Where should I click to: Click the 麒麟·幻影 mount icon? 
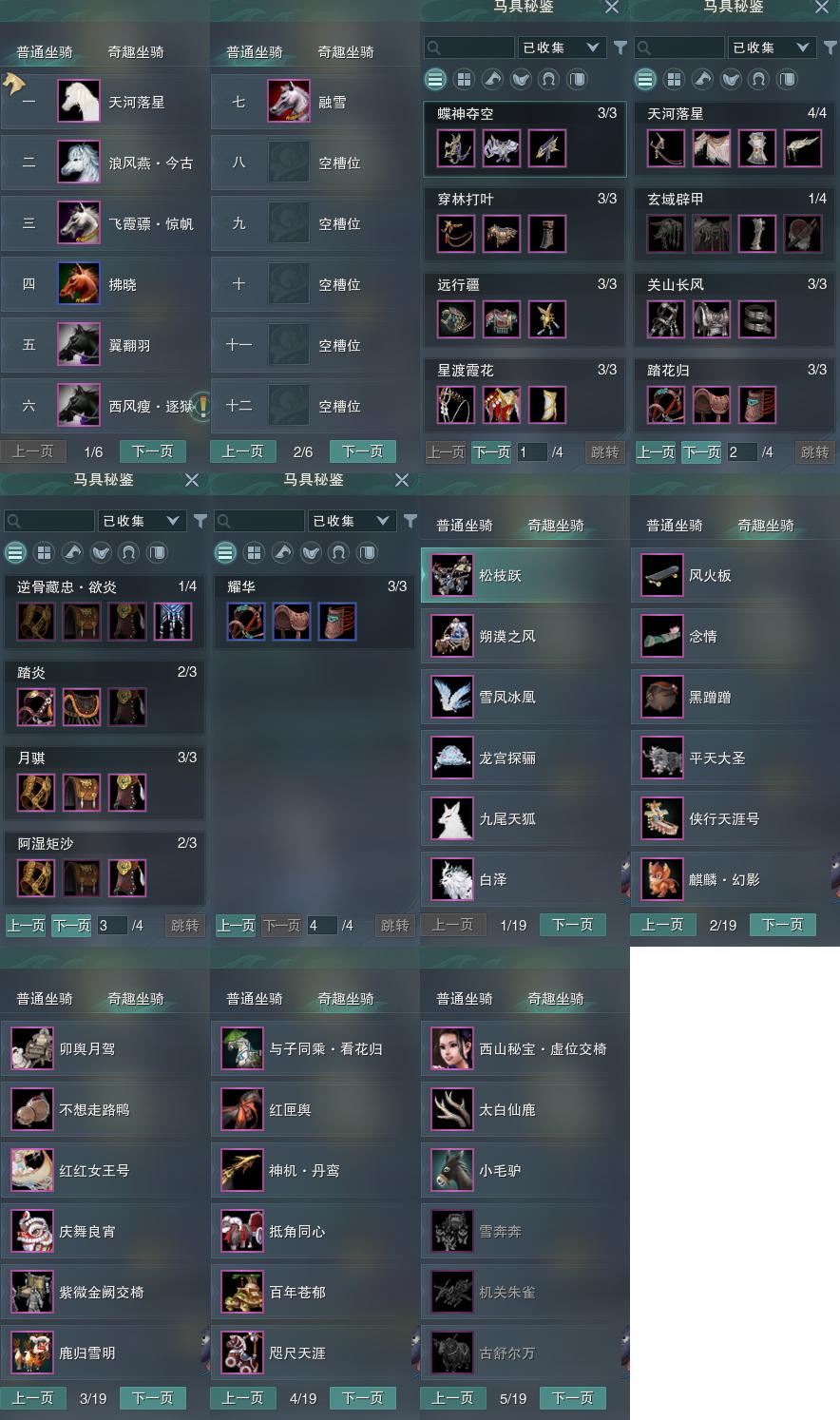pyautogui.click(x=662, y=880)
